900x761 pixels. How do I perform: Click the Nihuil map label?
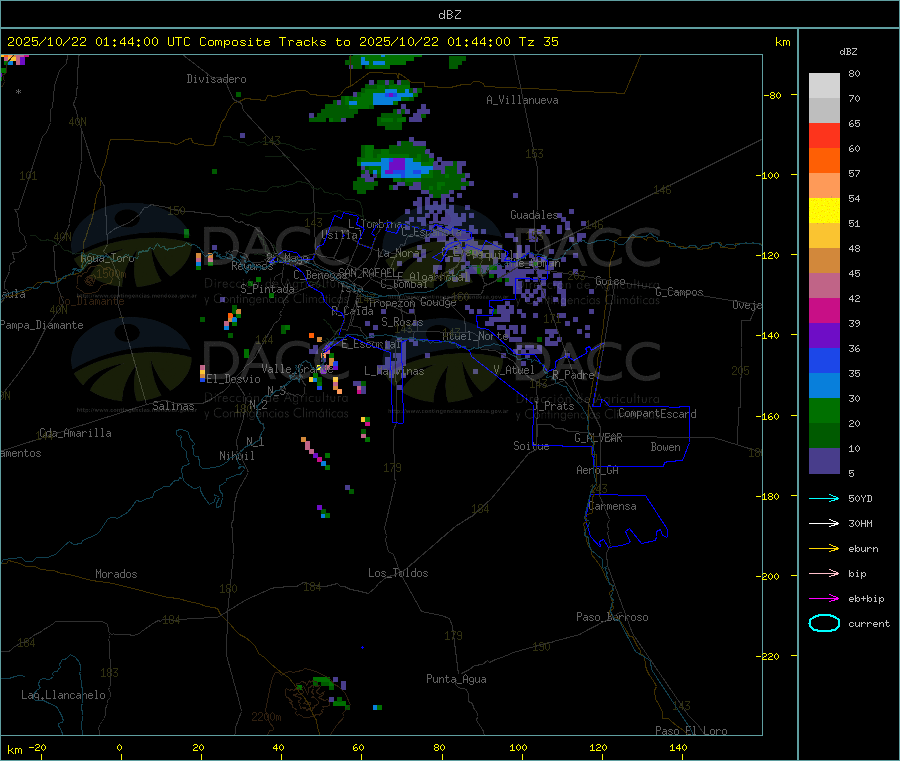point(236,456)
